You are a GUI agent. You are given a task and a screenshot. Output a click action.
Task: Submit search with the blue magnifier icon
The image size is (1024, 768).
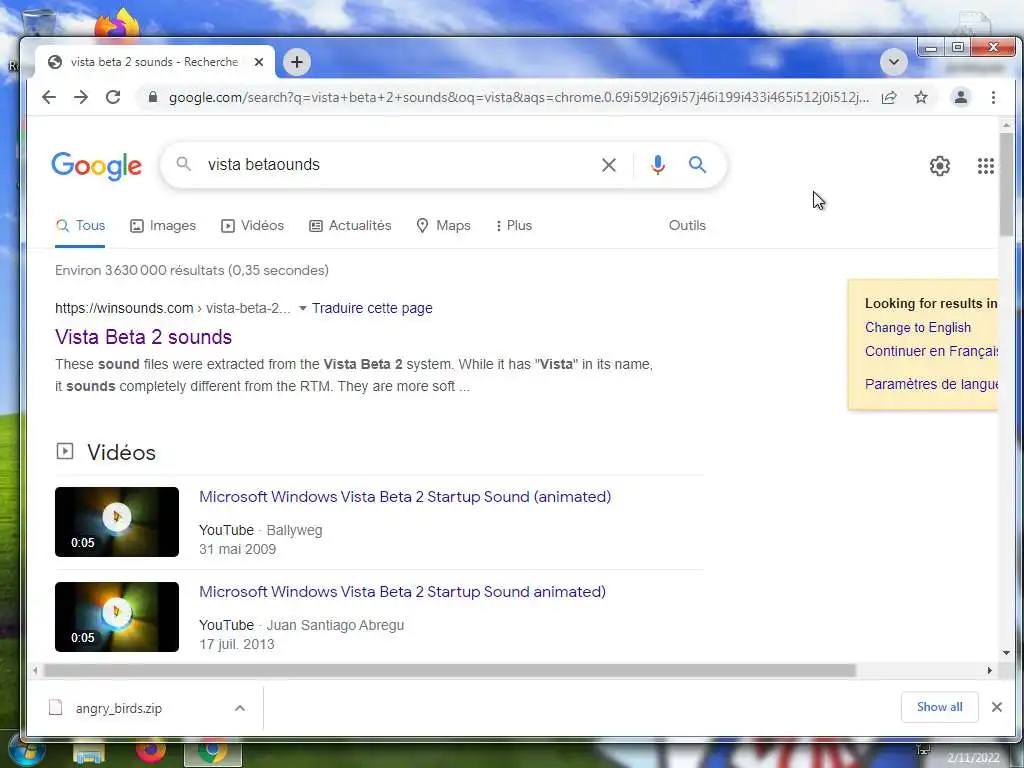pos(697,165)
